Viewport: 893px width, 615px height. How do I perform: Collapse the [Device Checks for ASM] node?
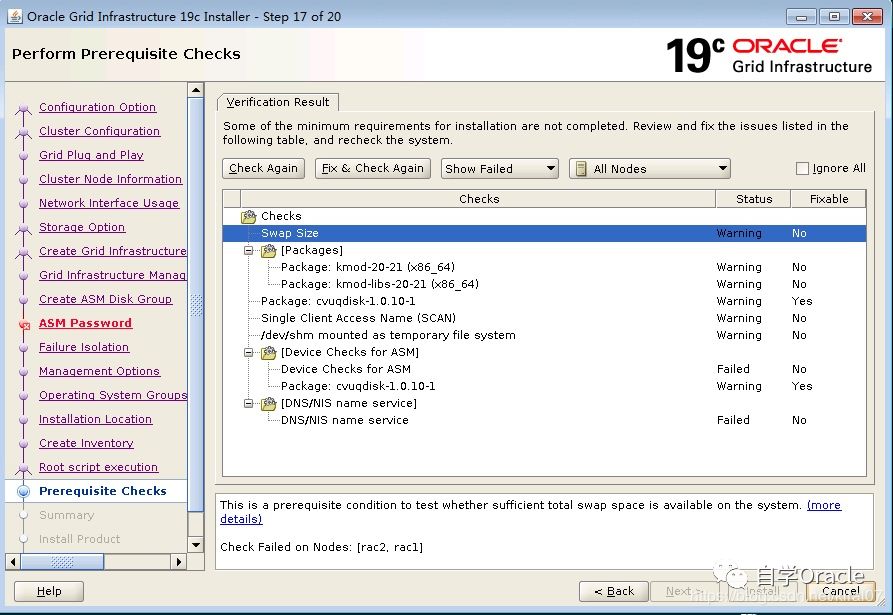pyautogui.click(x=249, y=352)
